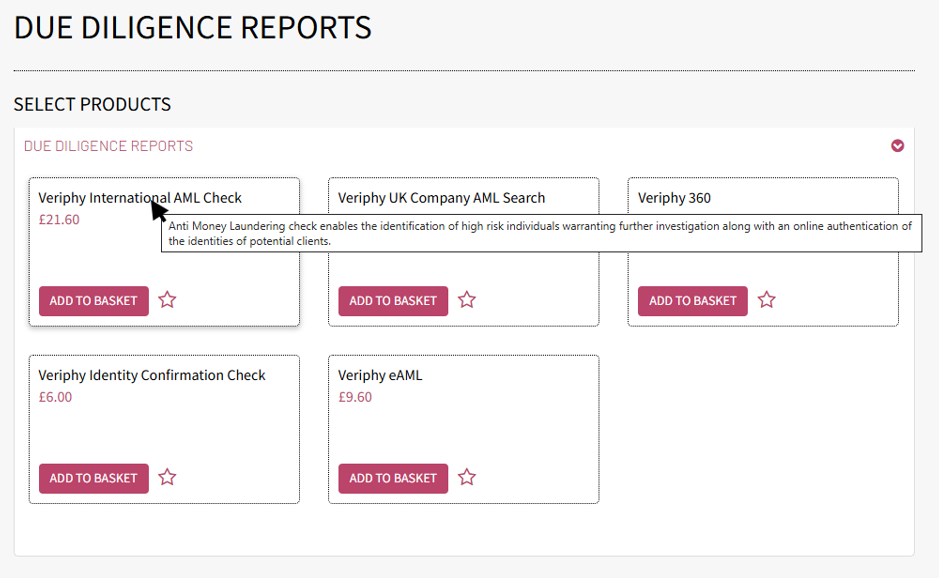Dismiss the Anti Money Laundering tooltip
Viewport: 939px width, 578px height.
coord(542,232)
